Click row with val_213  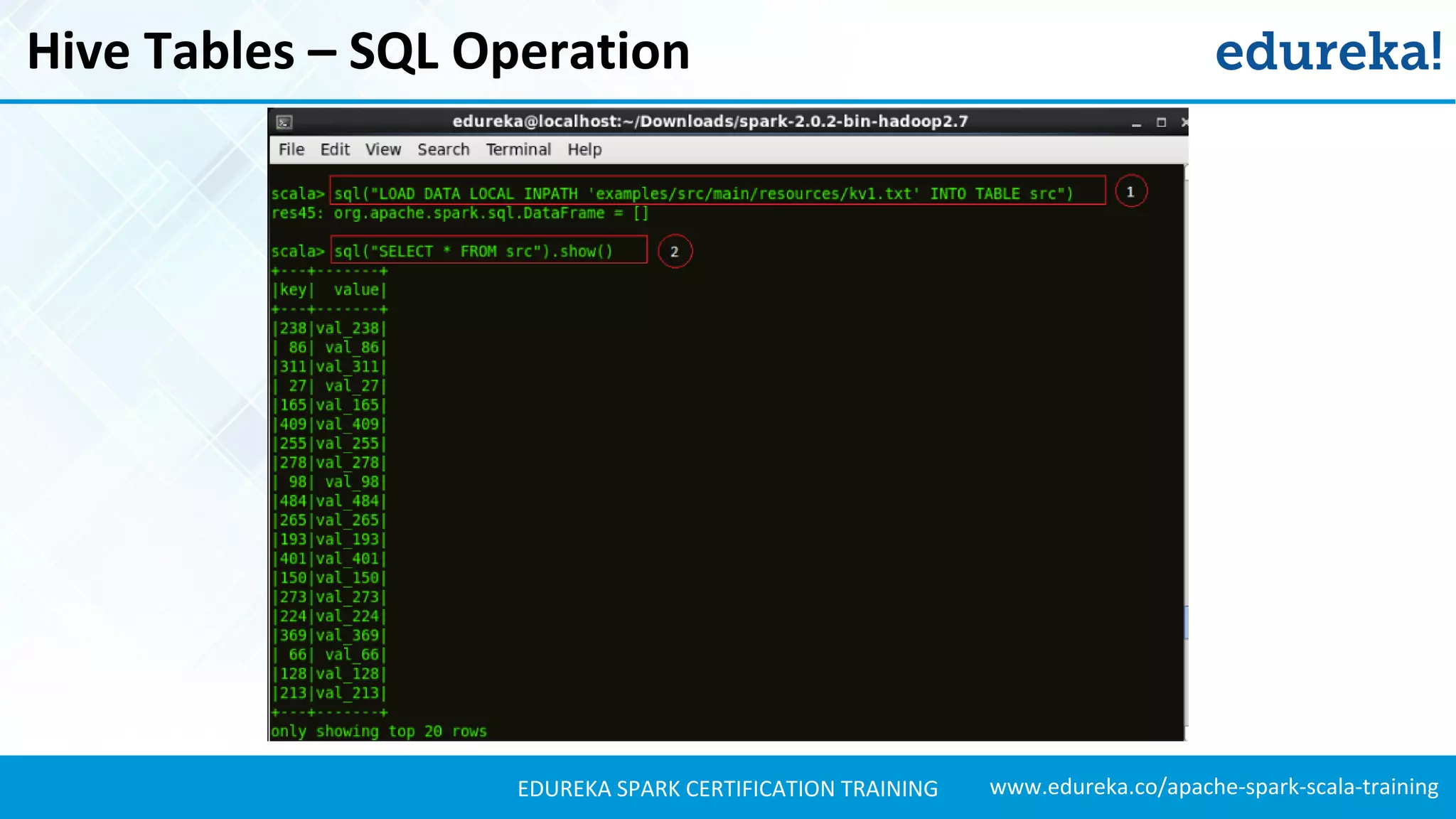click(329, 693)
